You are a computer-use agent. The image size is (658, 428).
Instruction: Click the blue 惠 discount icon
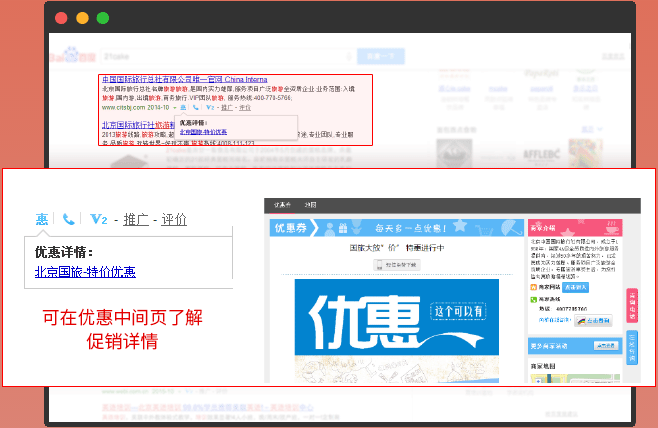point(42,219)
